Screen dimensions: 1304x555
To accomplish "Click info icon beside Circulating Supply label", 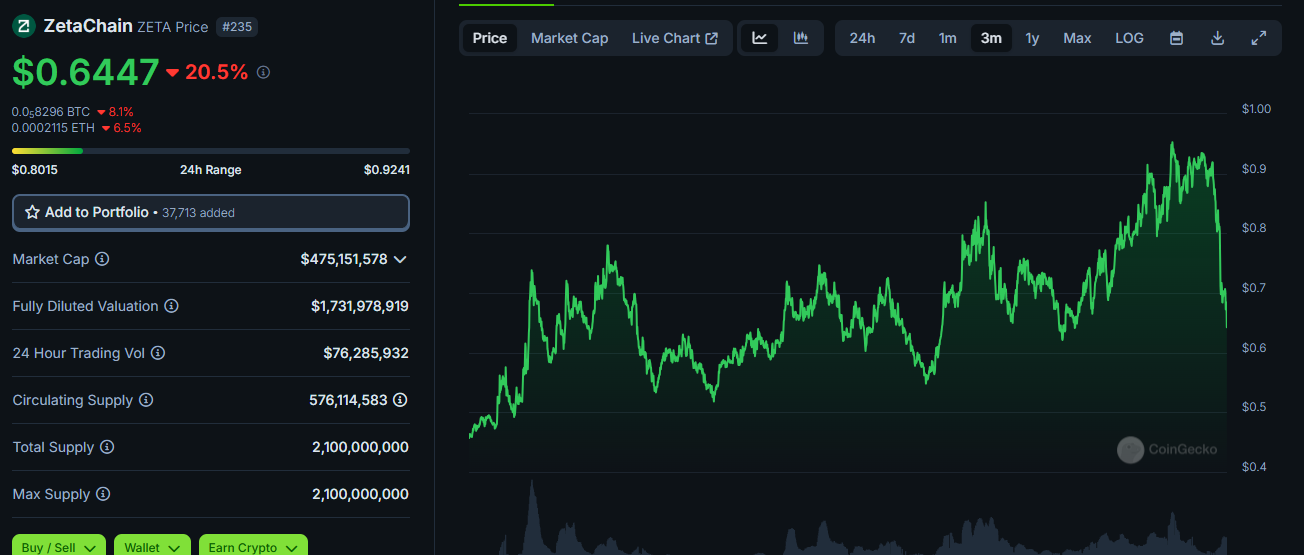I will pos(146,400).
